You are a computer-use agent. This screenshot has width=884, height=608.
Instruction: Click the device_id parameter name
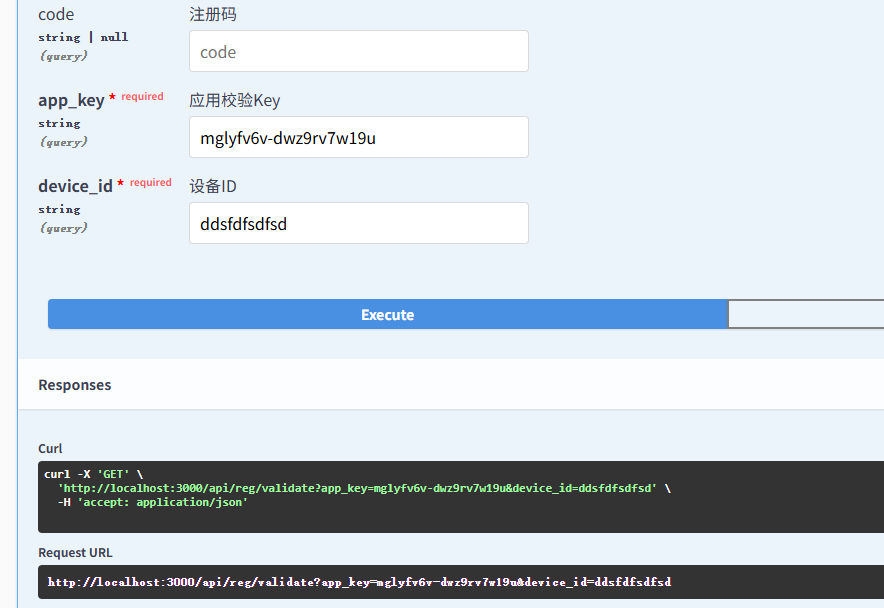tap(75, 186)
